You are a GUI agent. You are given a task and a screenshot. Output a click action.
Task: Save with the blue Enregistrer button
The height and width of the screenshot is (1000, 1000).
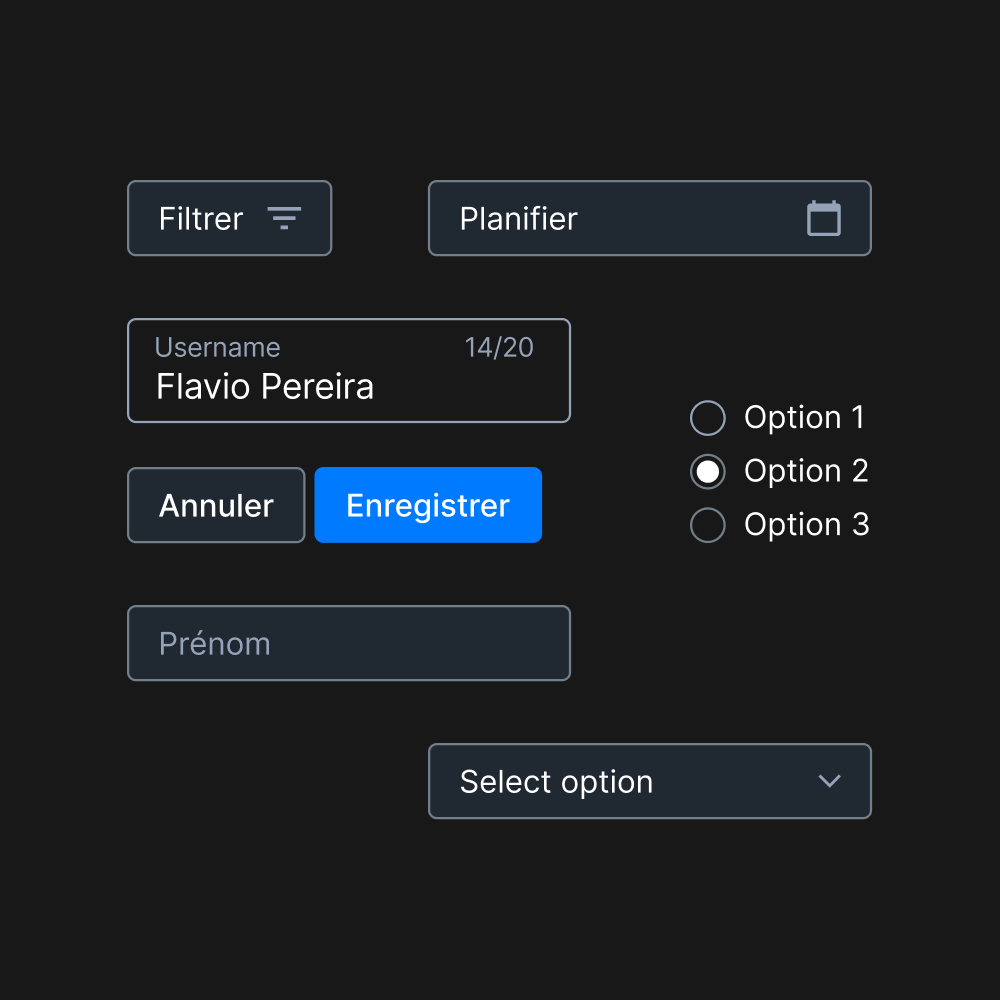coord(428,505)
